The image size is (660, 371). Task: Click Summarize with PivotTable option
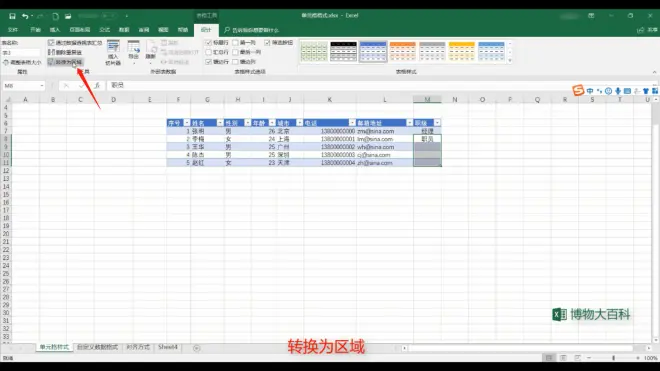click(75, 43)
